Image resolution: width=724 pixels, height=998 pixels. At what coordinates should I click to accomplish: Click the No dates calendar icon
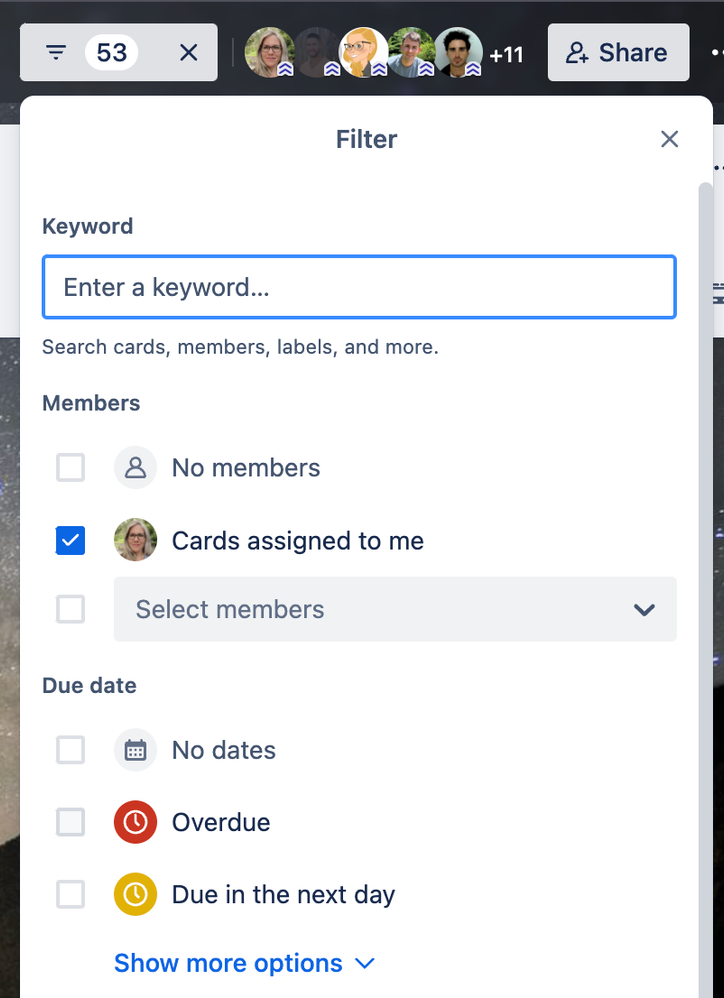pos(135,750)
